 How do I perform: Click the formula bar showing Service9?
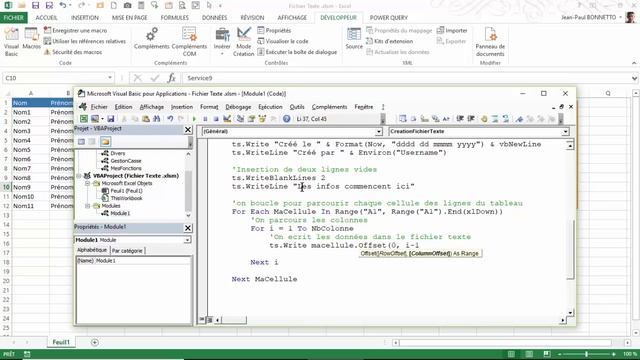point(406,78)
